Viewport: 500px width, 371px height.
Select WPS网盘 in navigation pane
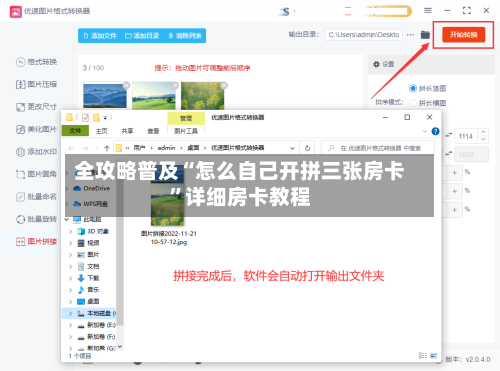tap(90, 204)
